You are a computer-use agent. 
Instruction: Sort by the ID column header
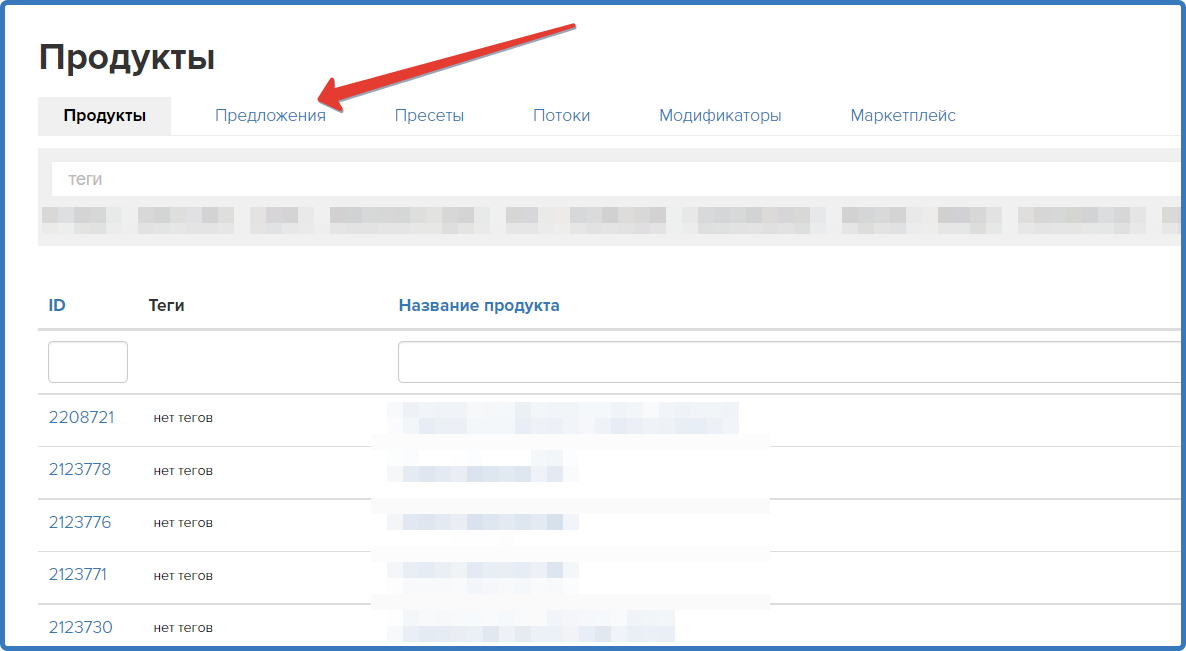[57, 305]
